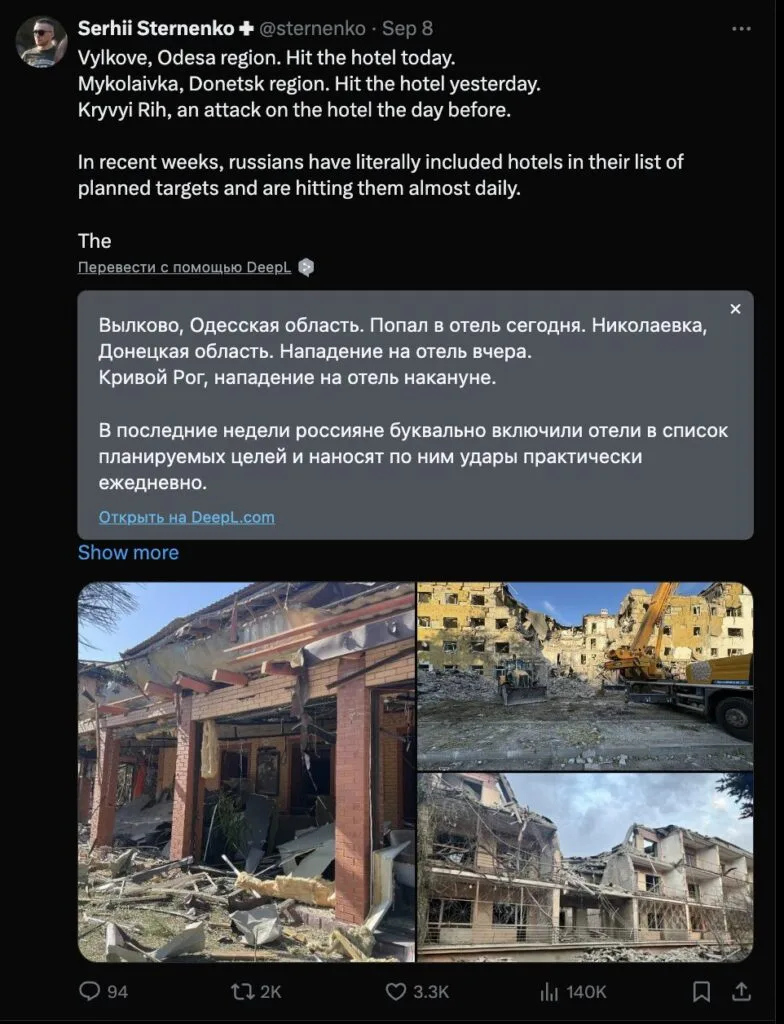Open replies via the comment bubble icon
This screenshot has height=1024, width=784.
pos(90,991)
